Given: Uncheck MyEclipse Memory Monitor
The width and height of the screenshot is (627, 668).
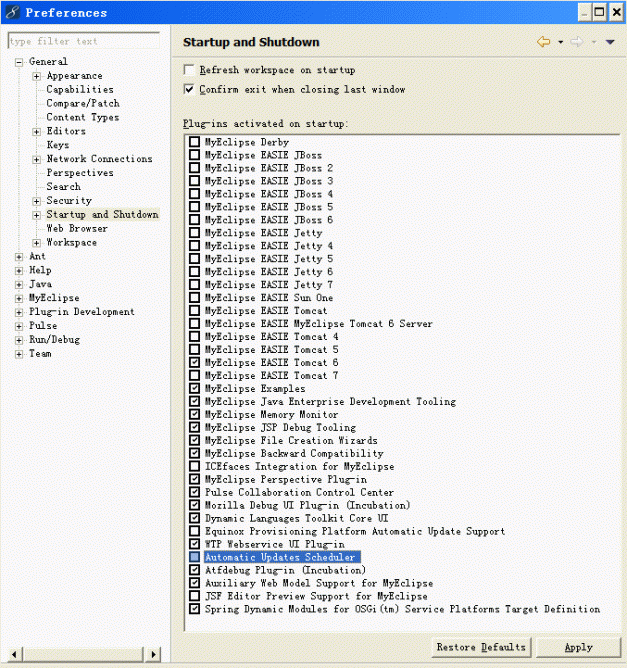Looking at the screenshot, I should (x=194, y=414).
